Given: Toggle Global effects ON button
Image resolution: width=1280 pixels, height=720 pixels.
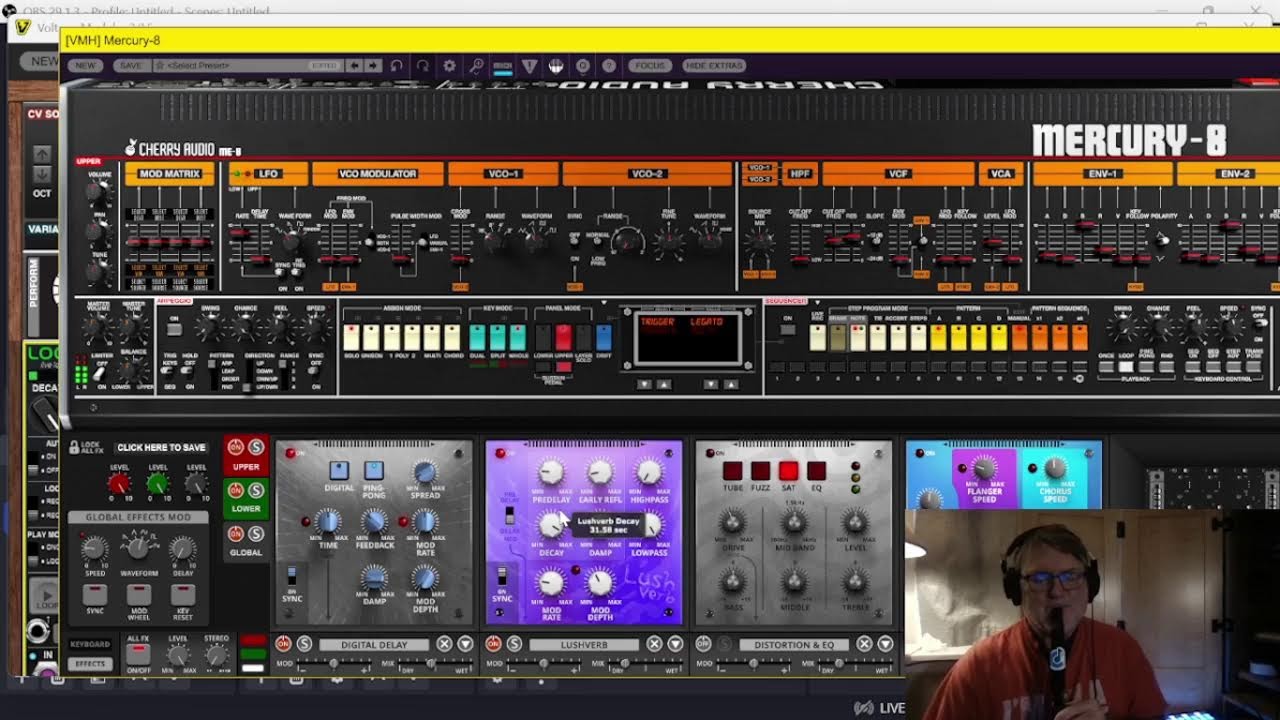Looking at the screenshot, I should (236, 534).
